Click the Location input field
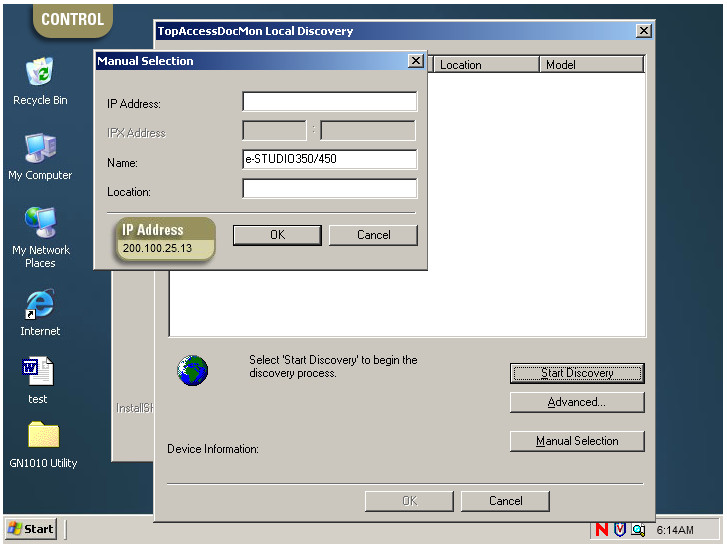727x549 pixels. [x=330, y=189]
